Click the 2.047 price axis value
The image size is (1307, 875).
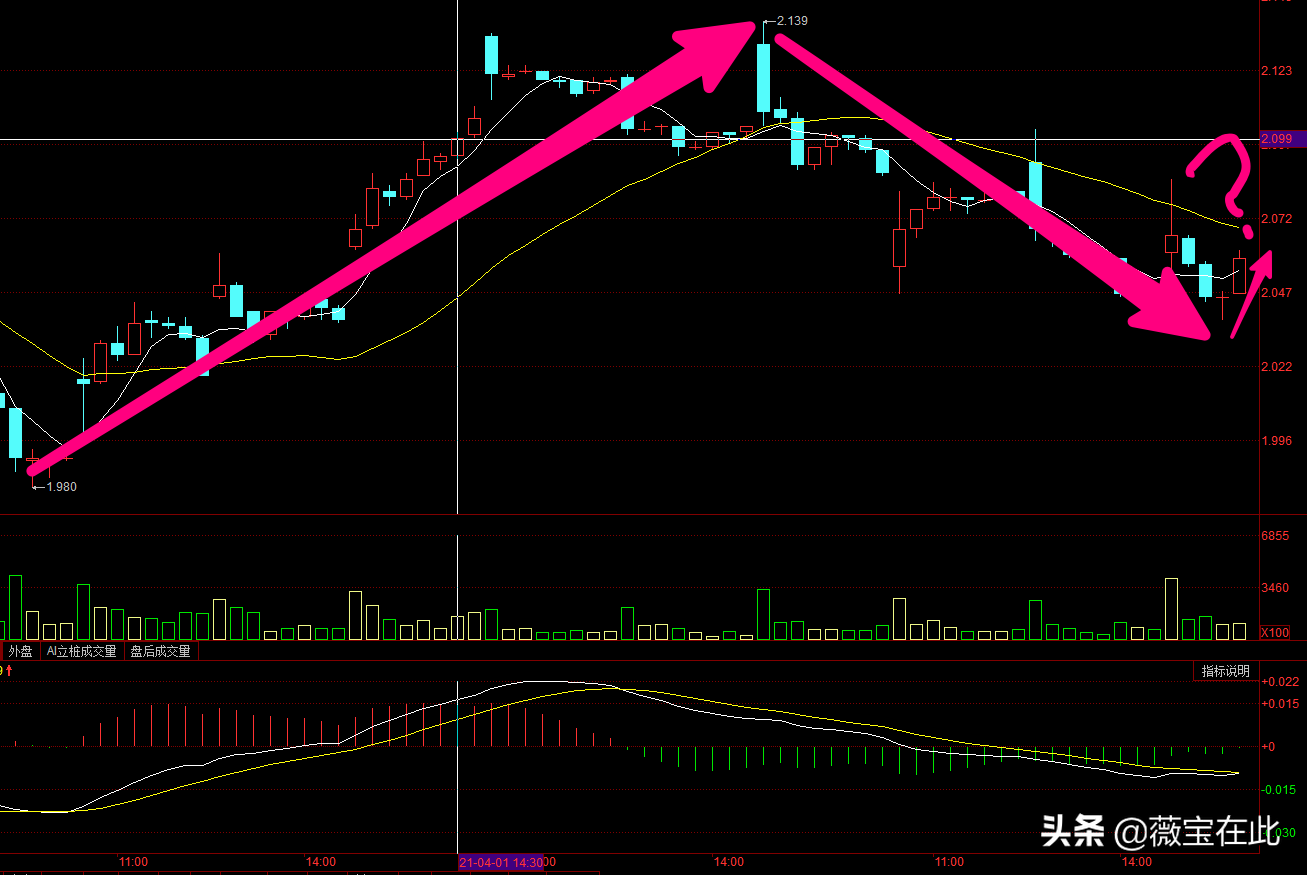pos(1277,292)
